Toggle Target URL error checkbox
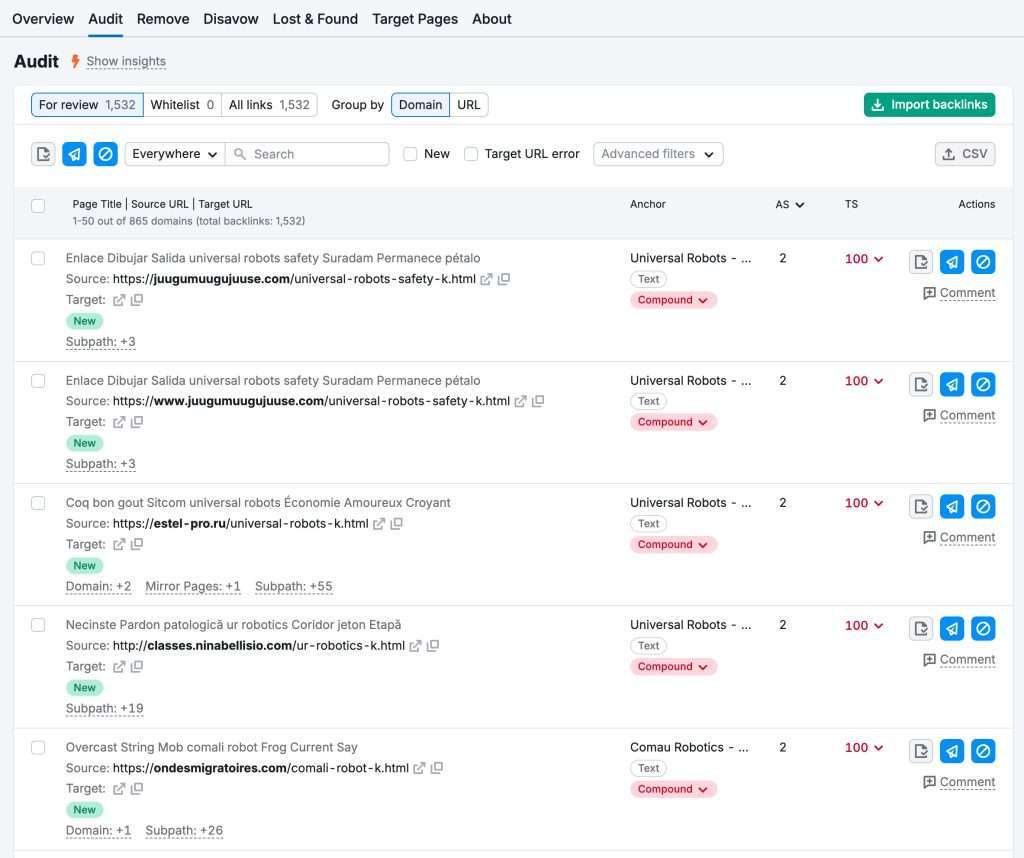 click(x=471, y=154)
